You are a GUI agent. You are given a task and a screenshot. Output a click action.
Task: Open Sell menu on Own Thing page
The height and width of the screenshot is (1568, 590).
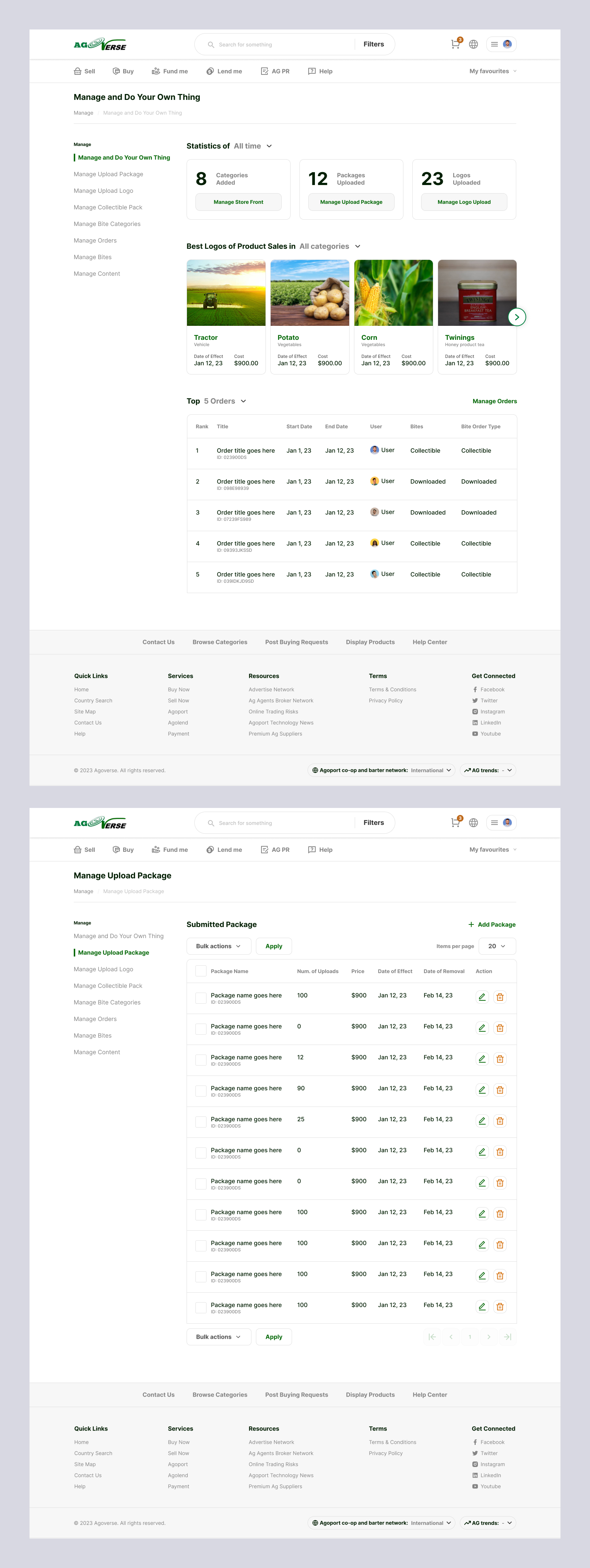coord(85,71)
